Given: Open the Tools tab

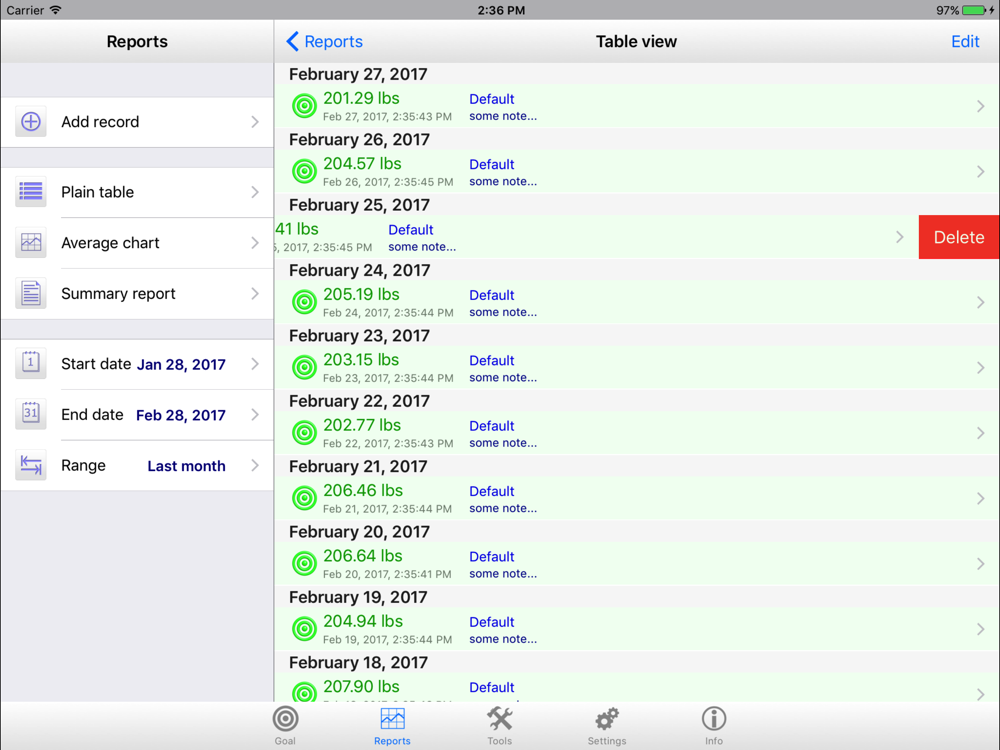Looking at the screenshot, I should [x=499, y=725].
